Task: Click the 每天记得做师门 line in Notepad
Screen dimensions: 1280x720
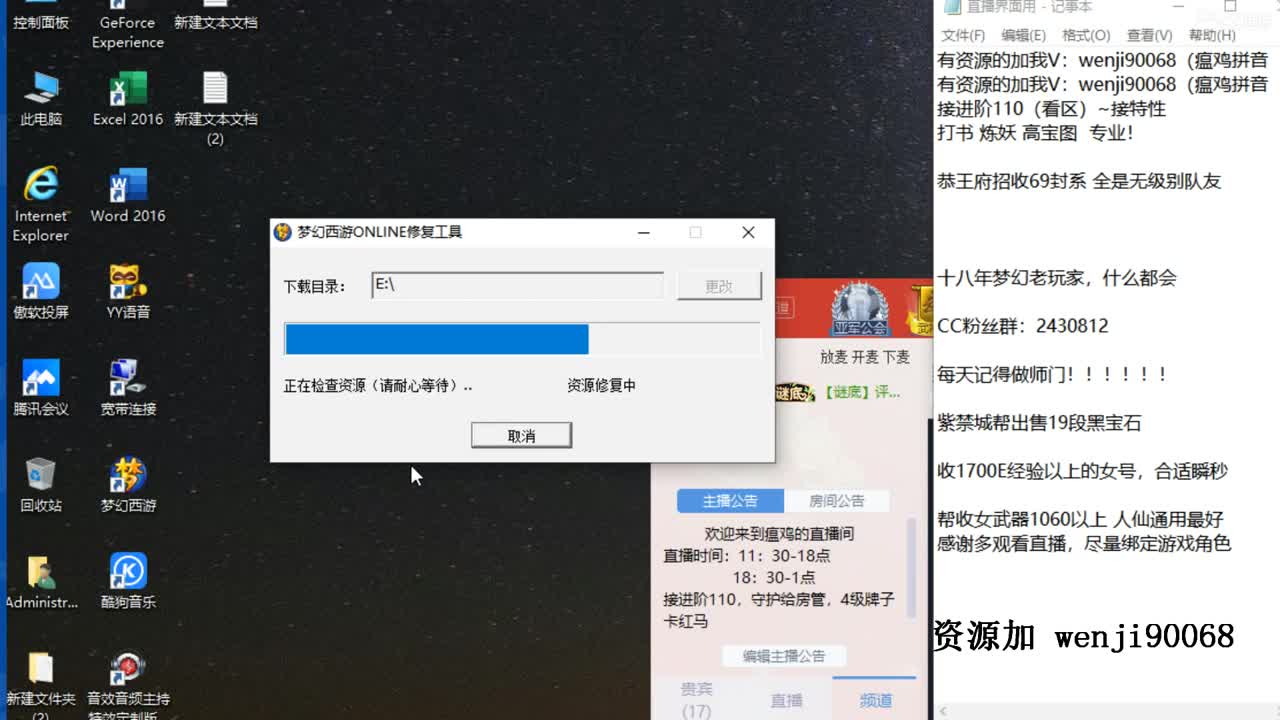Action: click(x=1053, y=374)
